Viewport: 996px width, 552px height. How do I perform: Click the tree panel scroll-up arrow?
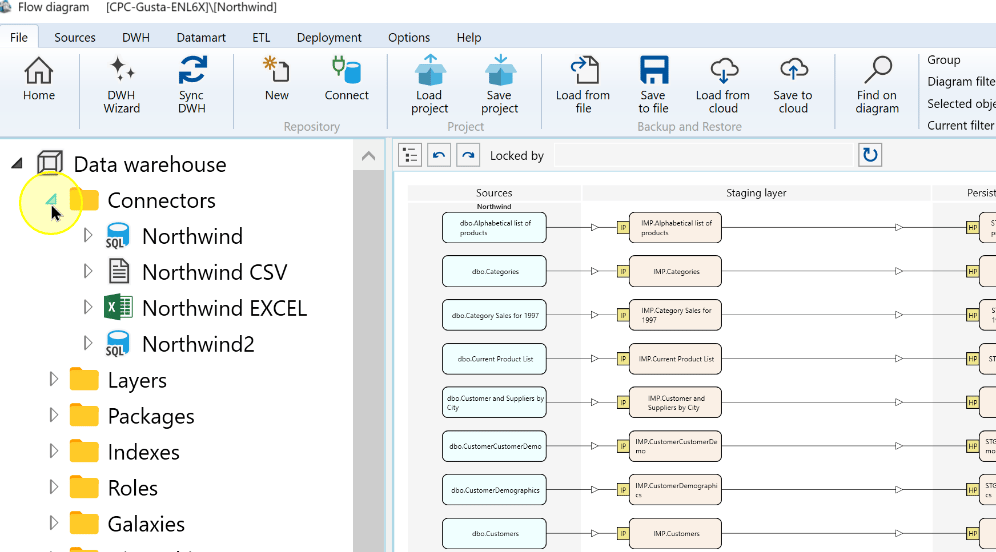pyautogui.click(x=368, y=156)
